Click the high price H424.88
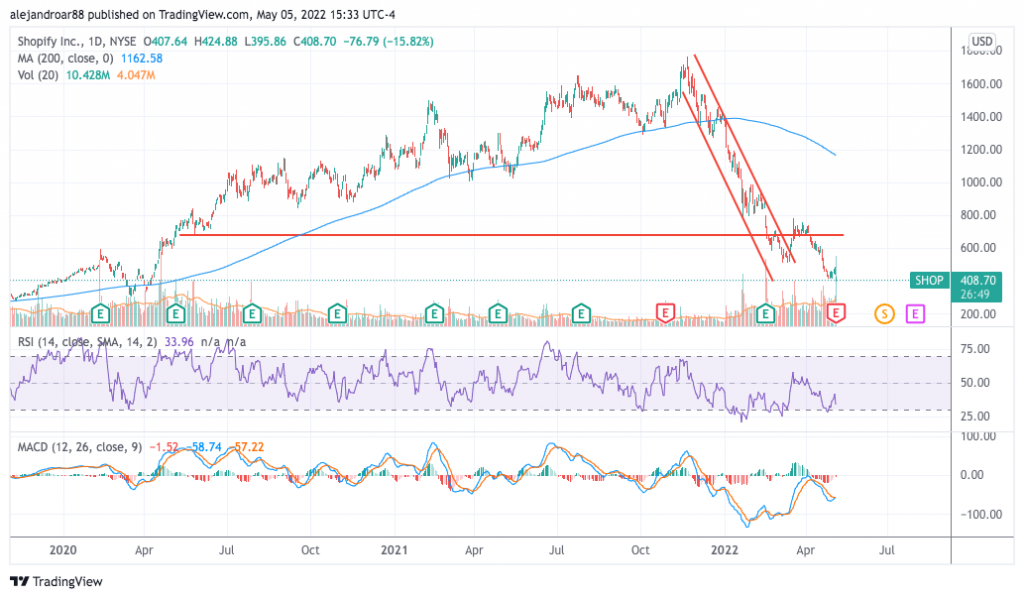 pos(216,41)
